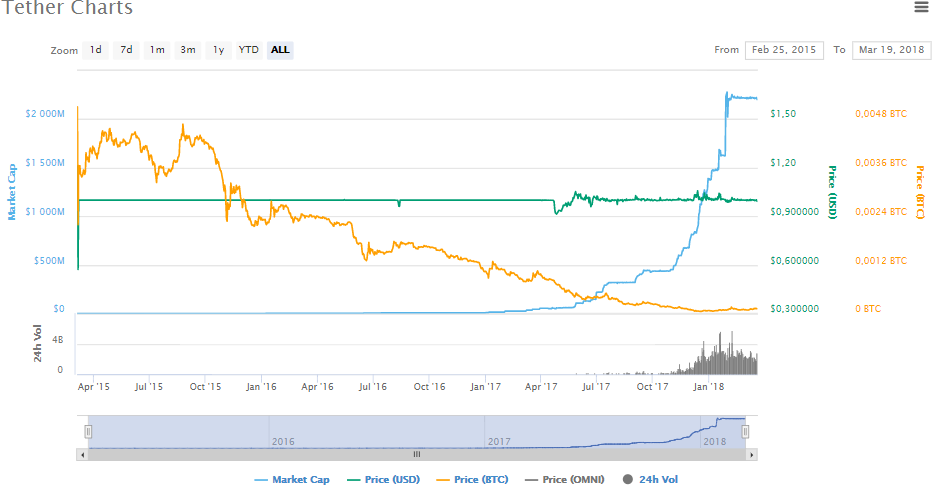Click the $0,900000 price axis label

795,211
